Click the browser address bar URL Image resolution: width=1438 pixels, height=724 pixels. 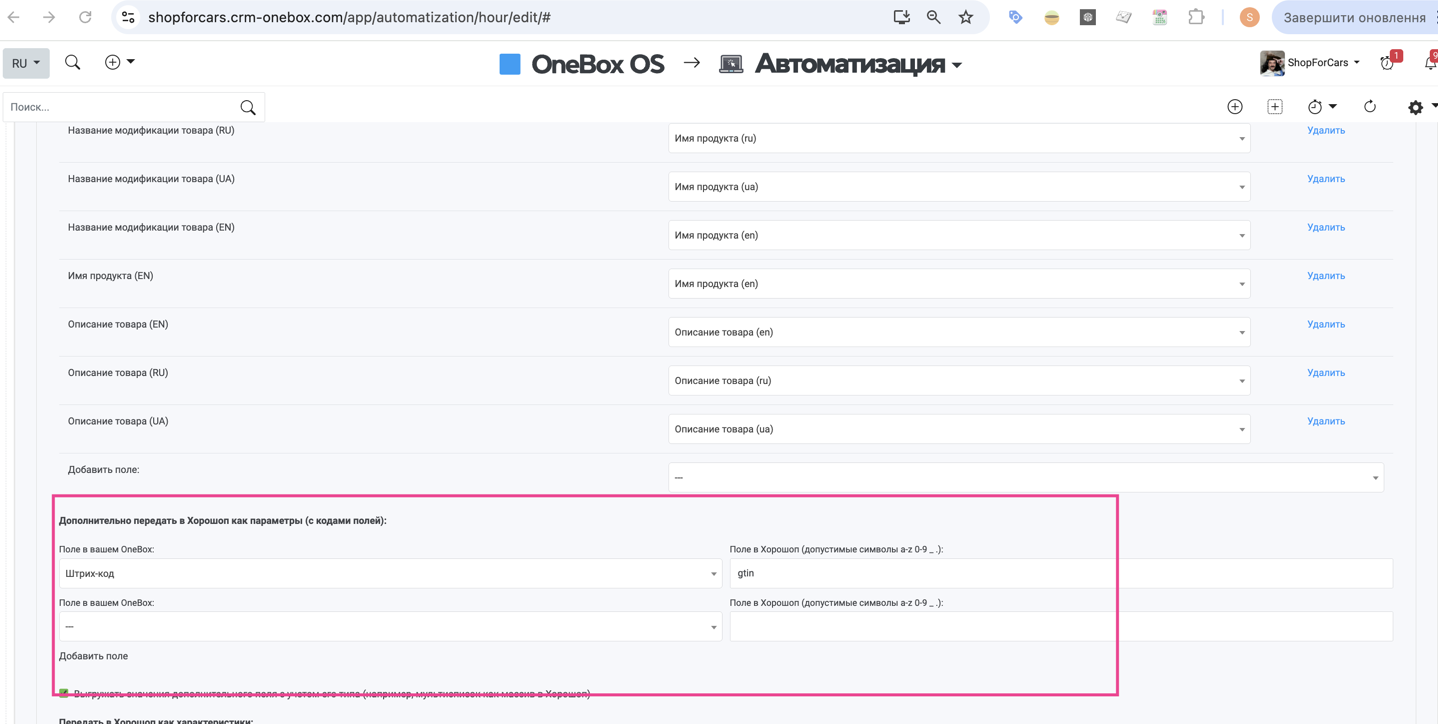coord(349,17)
